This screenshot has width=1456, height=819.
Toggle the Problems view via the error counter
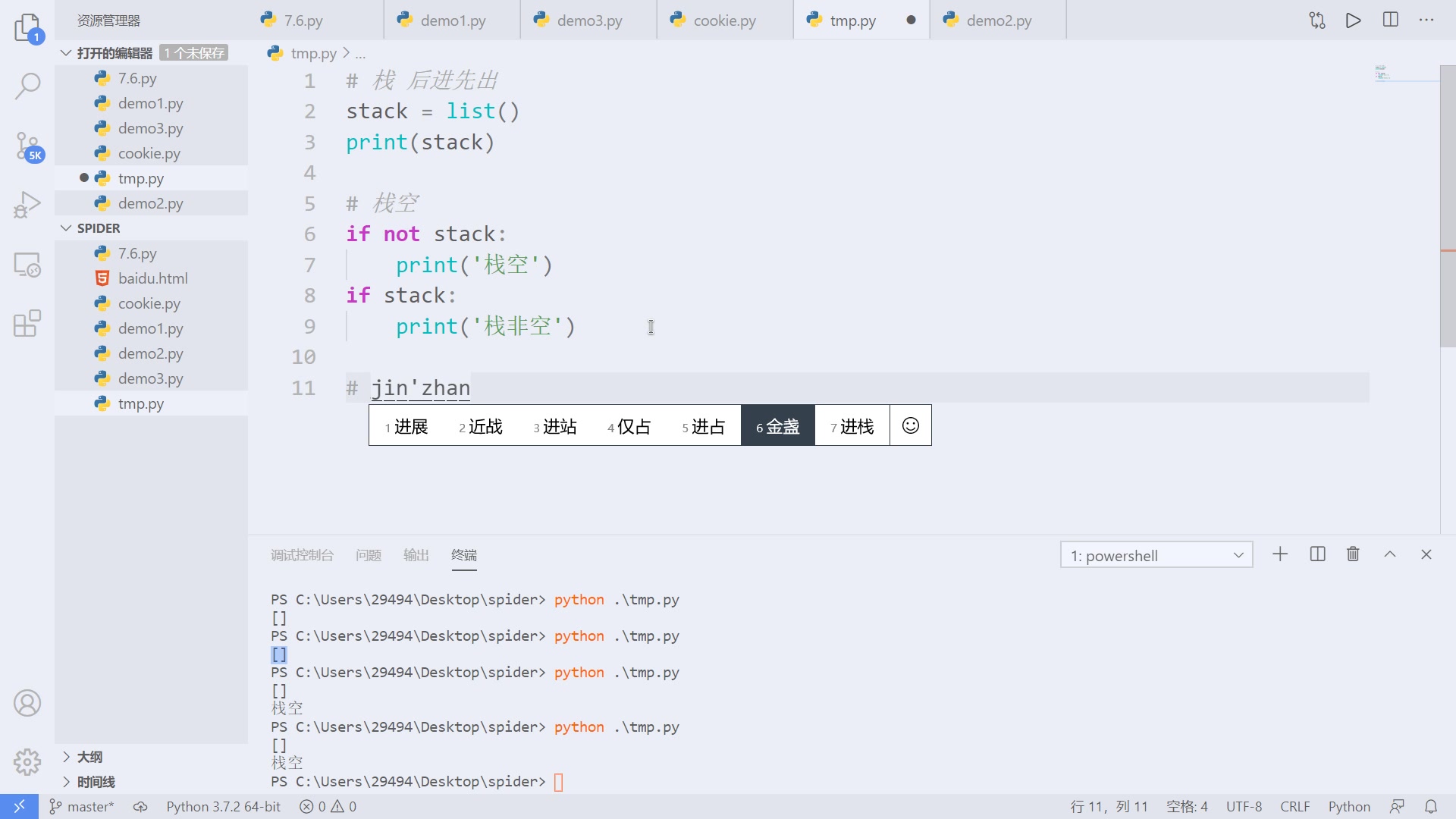coord(328,806)
